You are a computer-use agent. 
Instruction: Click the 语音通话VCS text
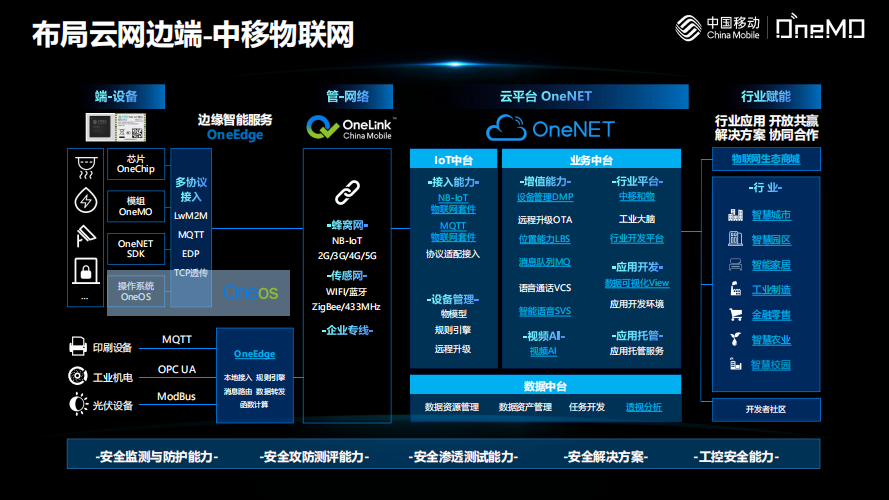(x=544, y=287)
